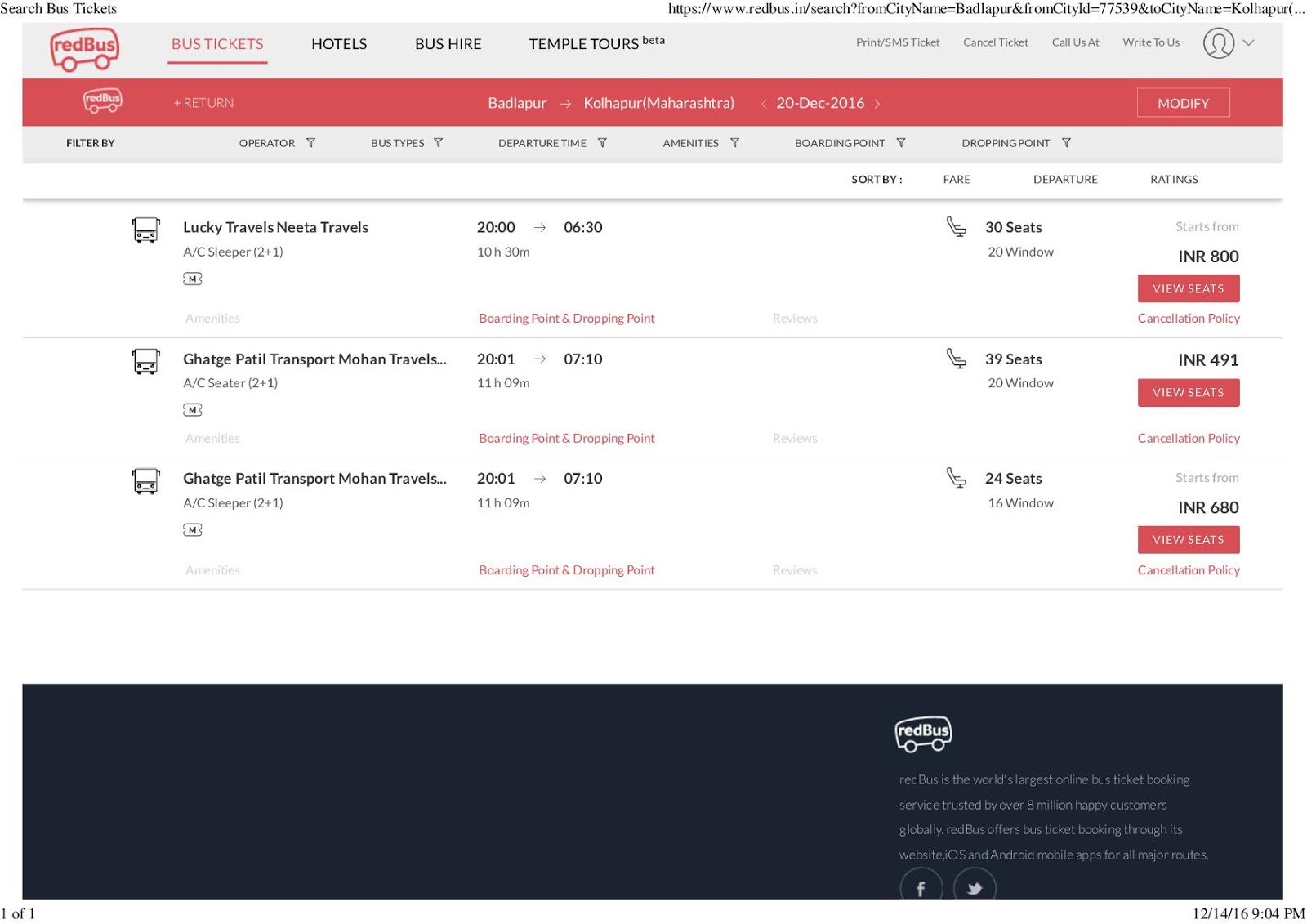The height and width of the screenshot is (924, 1307).
Task: Show Amenities for the INR 680 bus
Action: click(x=212, y=570)
